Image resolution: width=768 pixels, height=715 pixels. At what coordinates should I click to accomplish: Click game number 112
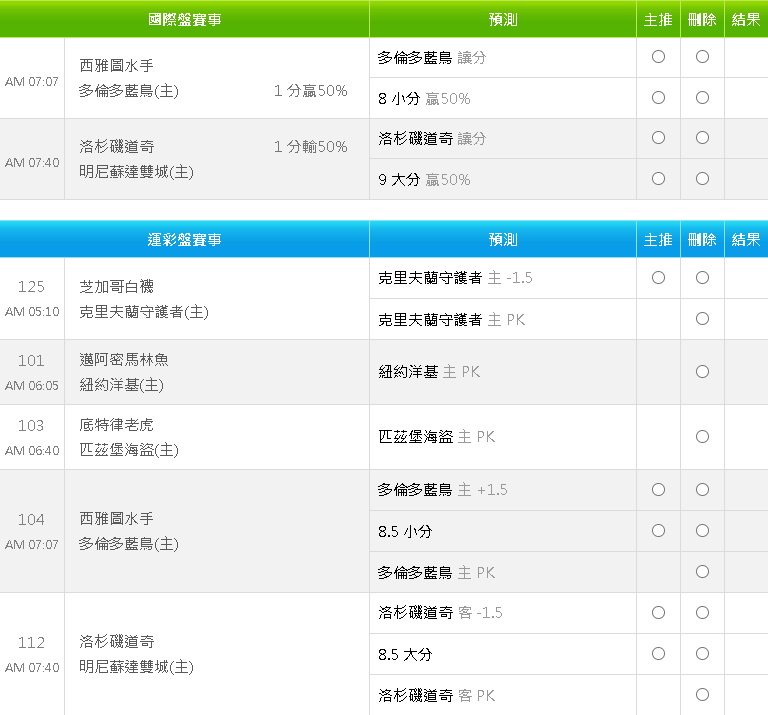coord(31,643)
